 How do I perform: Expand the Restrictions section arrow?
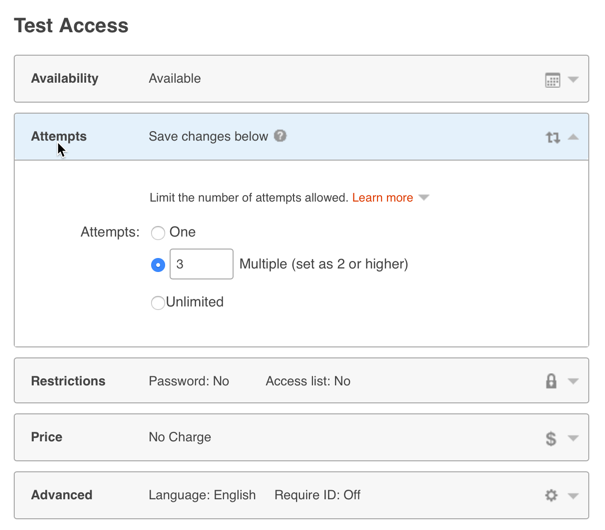(573, 381)
